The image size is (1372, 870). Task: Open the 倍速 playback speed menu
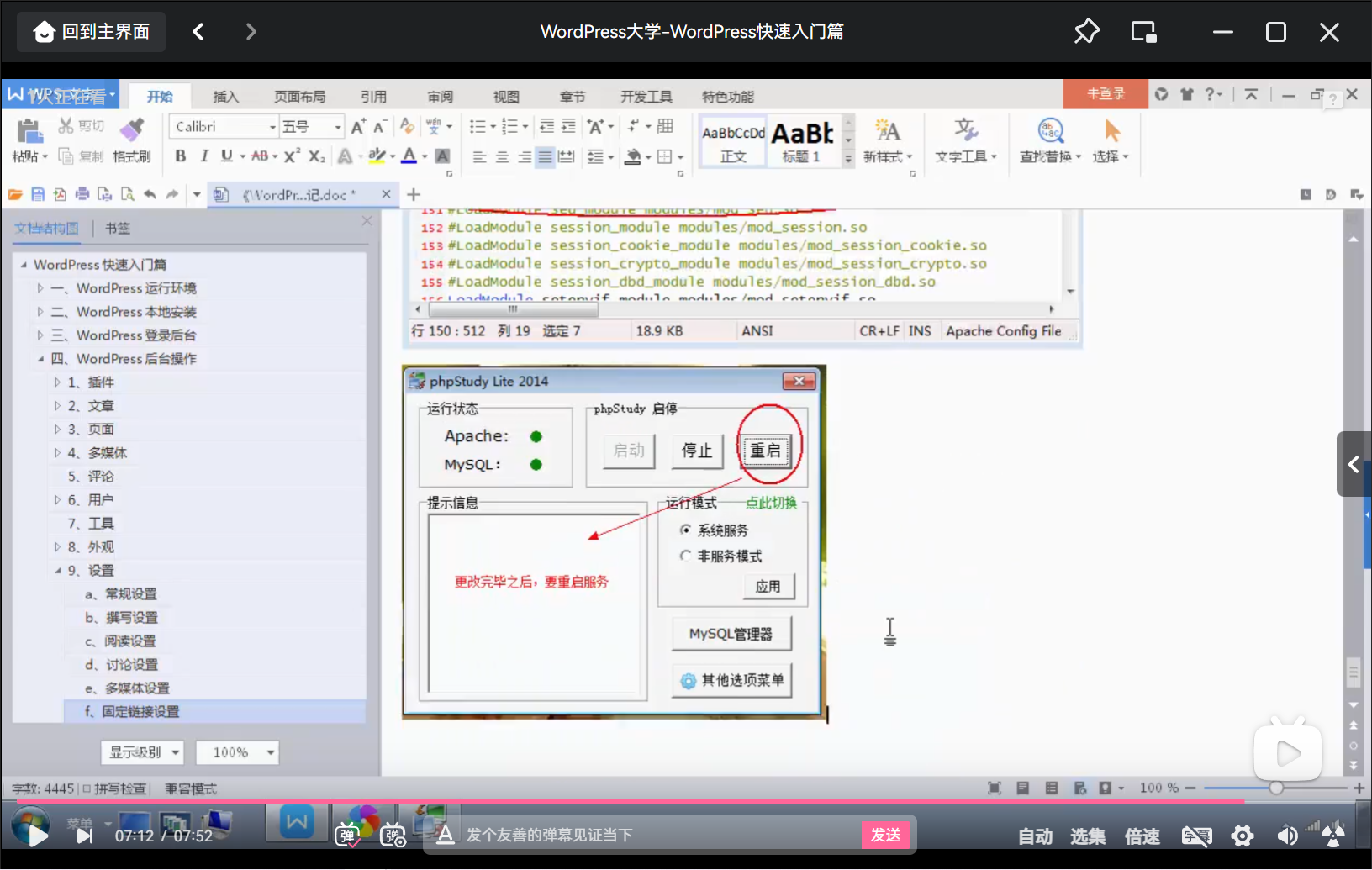coord(1142,836)
